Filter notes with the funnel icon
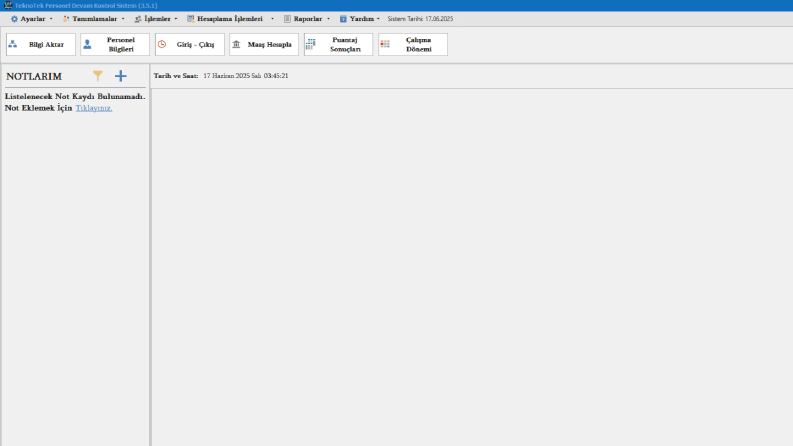Screen dimensions: 793x446 click(x=98, y=76)
